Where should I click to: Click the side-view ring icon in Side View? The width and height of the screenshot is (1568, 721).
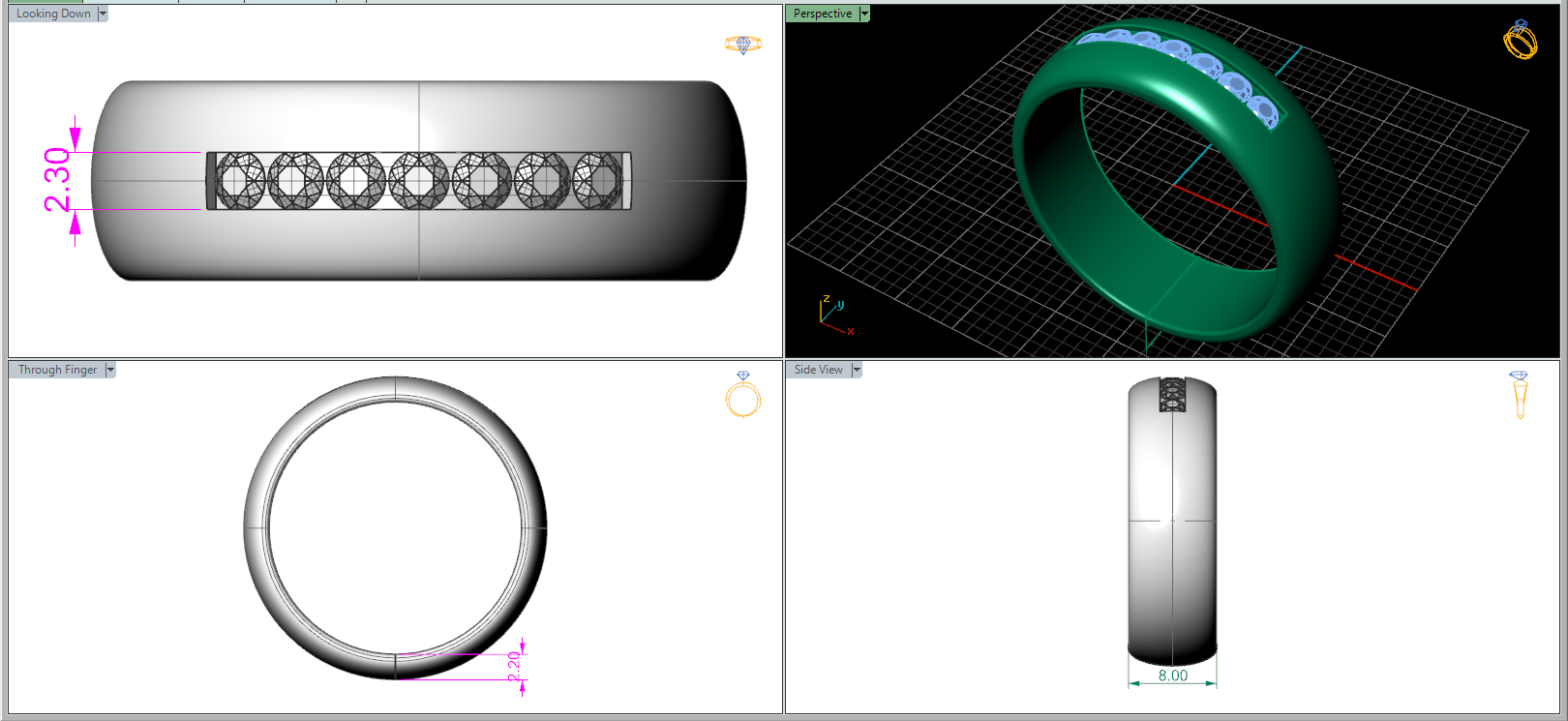[x=1519, y=394]
